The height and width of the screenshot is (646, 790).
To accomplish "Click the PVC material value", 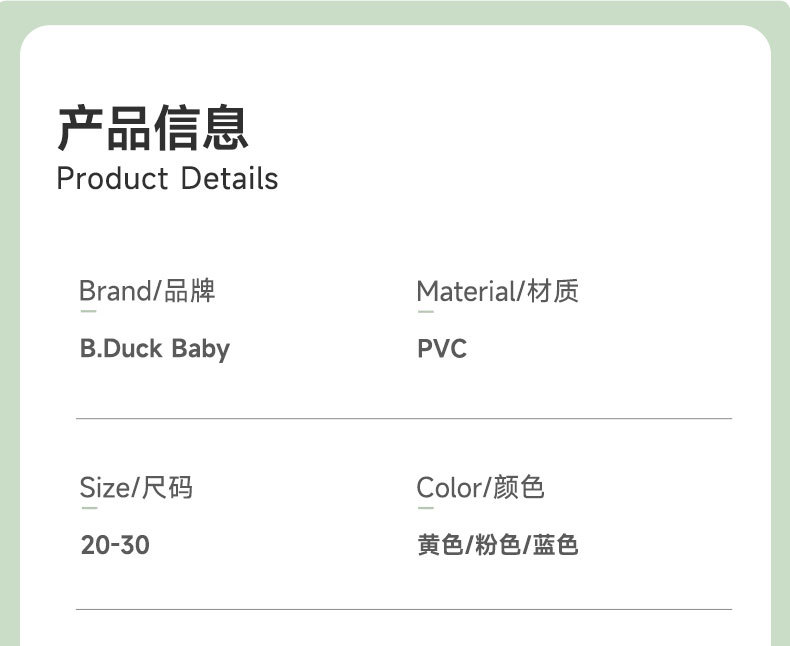I will tap(442, 349).
